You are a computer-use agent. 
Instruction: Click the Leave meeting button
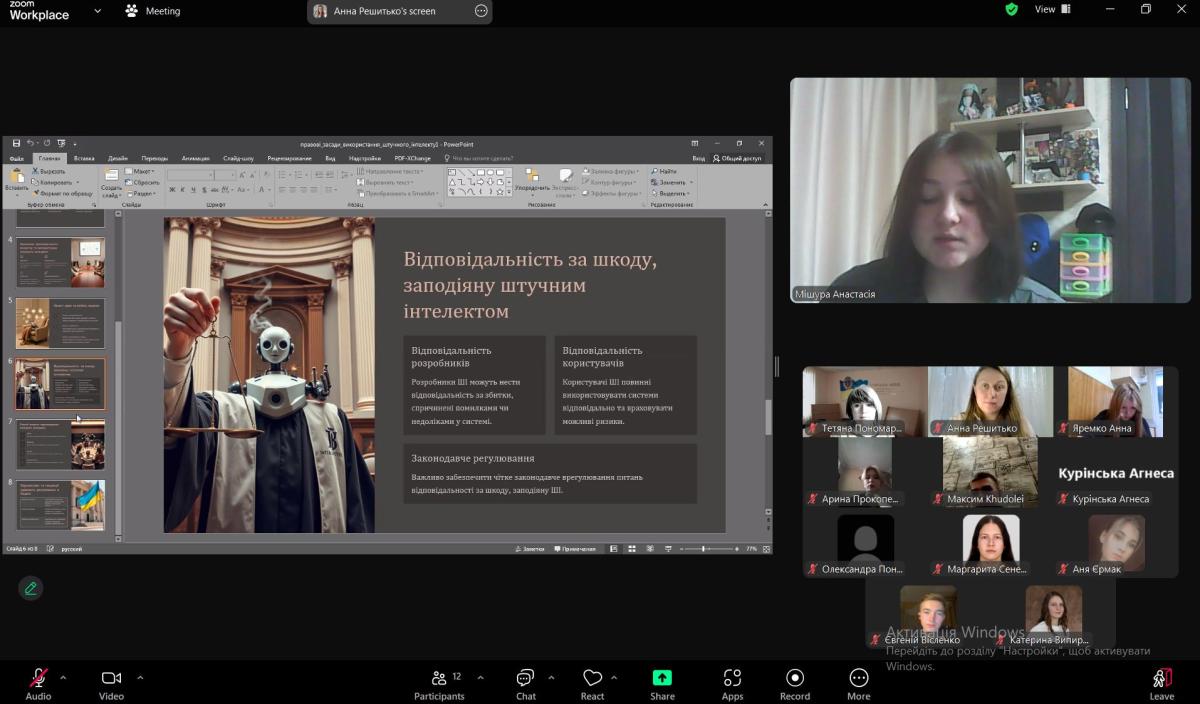point(1161,683)
